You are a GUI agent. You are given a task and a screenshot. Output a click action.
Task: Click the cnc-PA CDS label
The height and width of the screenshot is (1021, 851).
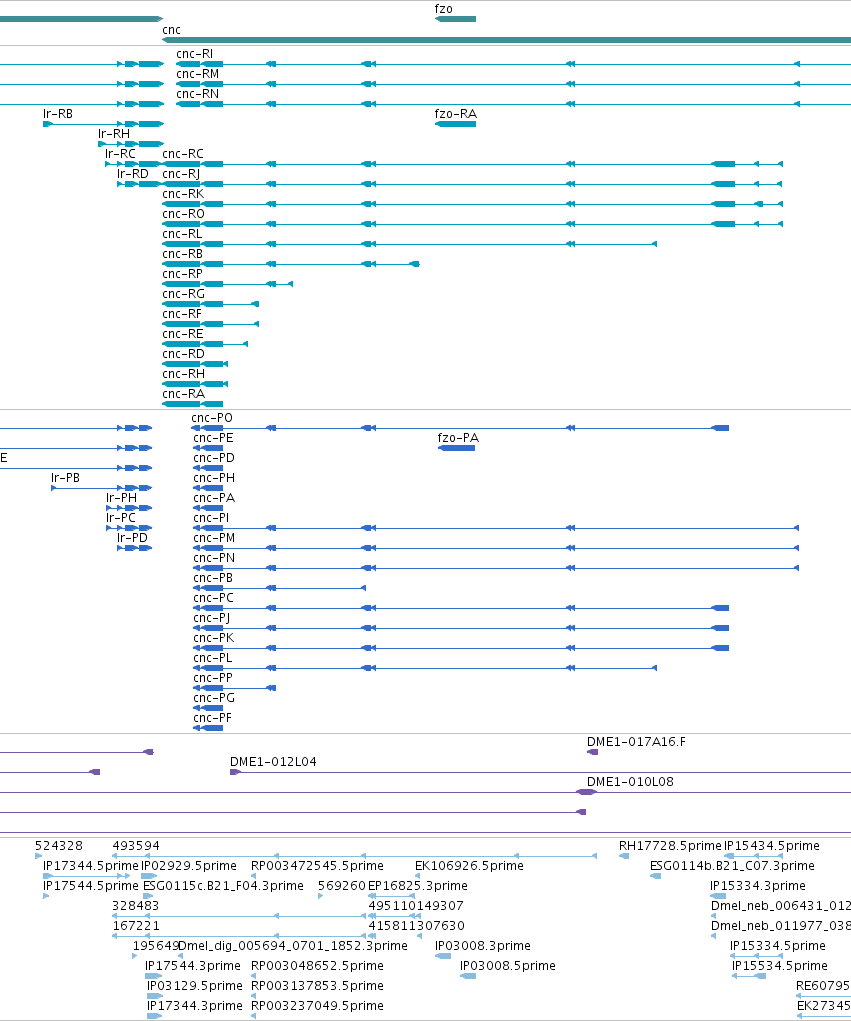coord(214,498)
